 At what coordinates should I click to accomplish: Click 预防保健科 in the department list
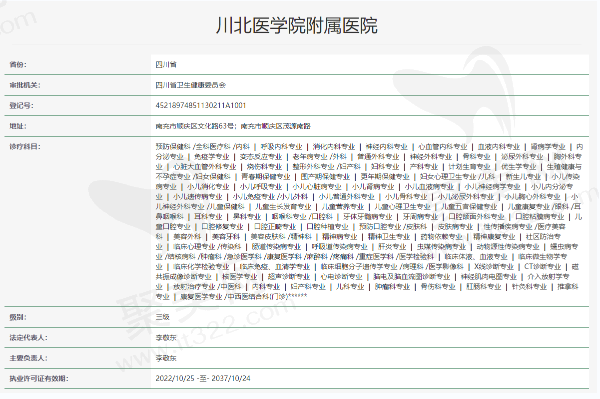tap(173, 147)
